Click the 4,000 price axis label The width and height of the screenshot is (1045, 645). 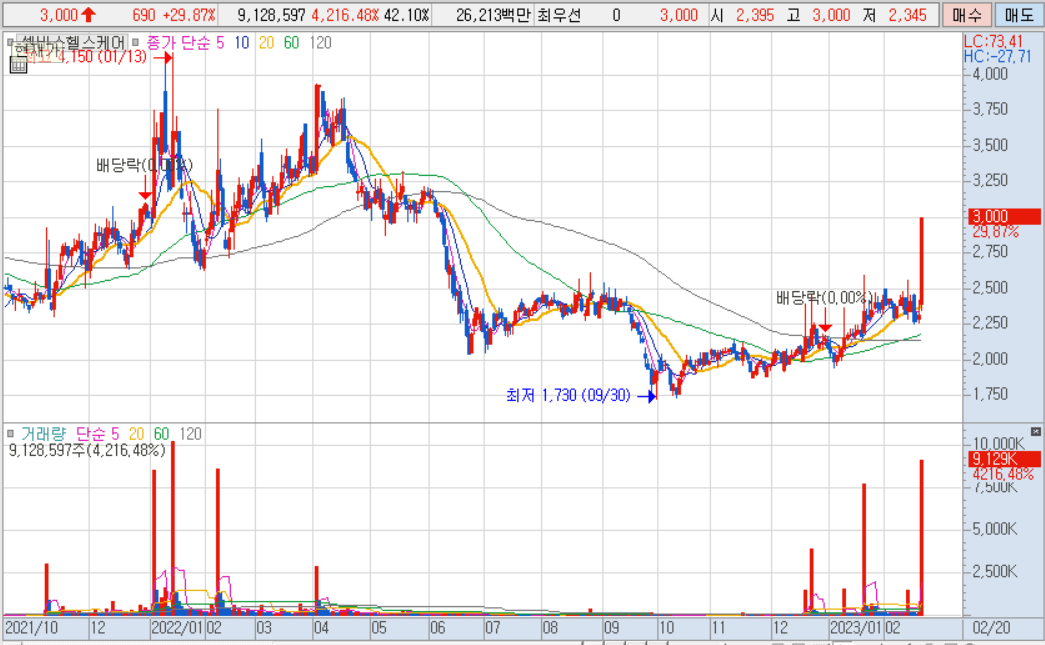coord(989,74)
